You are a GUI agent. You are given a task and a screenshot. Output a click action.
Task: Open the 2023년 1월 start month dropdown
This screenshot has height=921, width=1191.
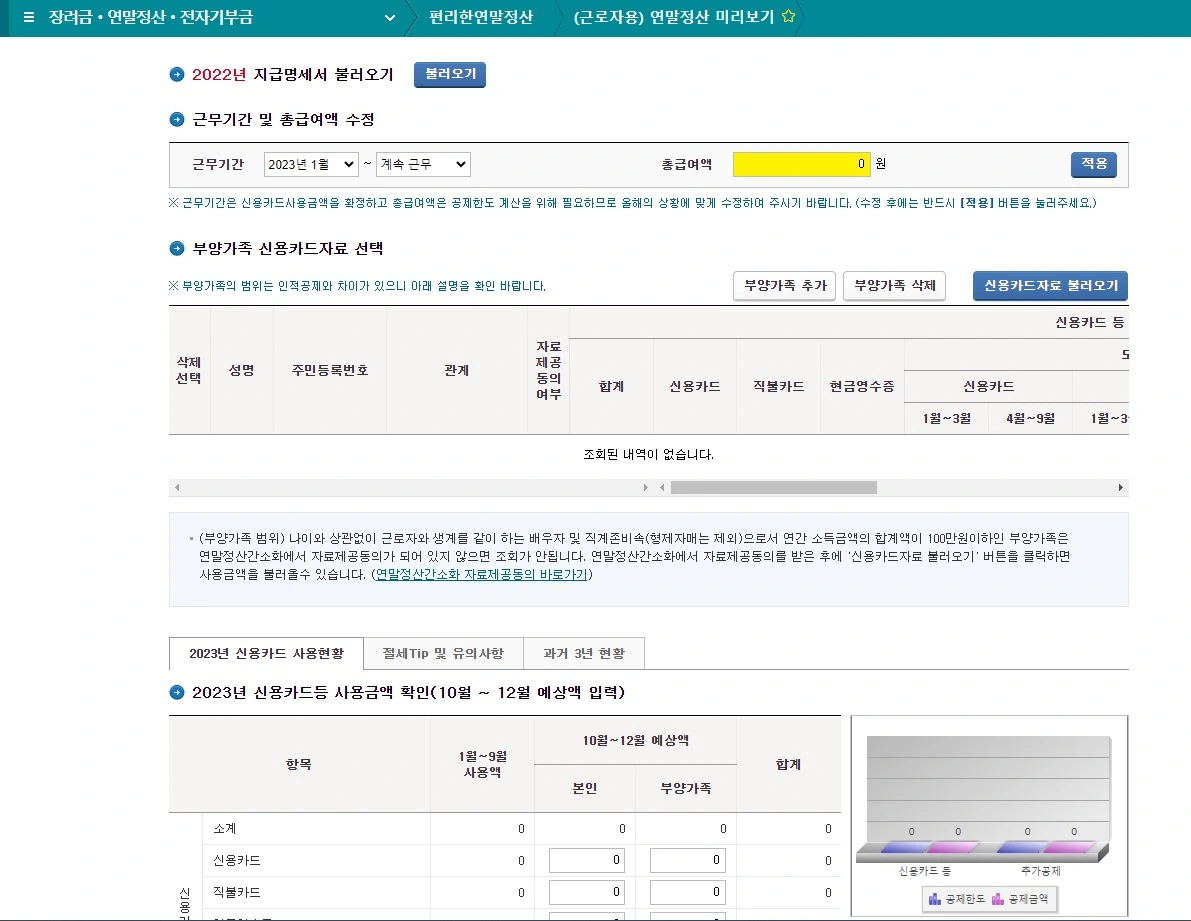click(x=310, y=164)
